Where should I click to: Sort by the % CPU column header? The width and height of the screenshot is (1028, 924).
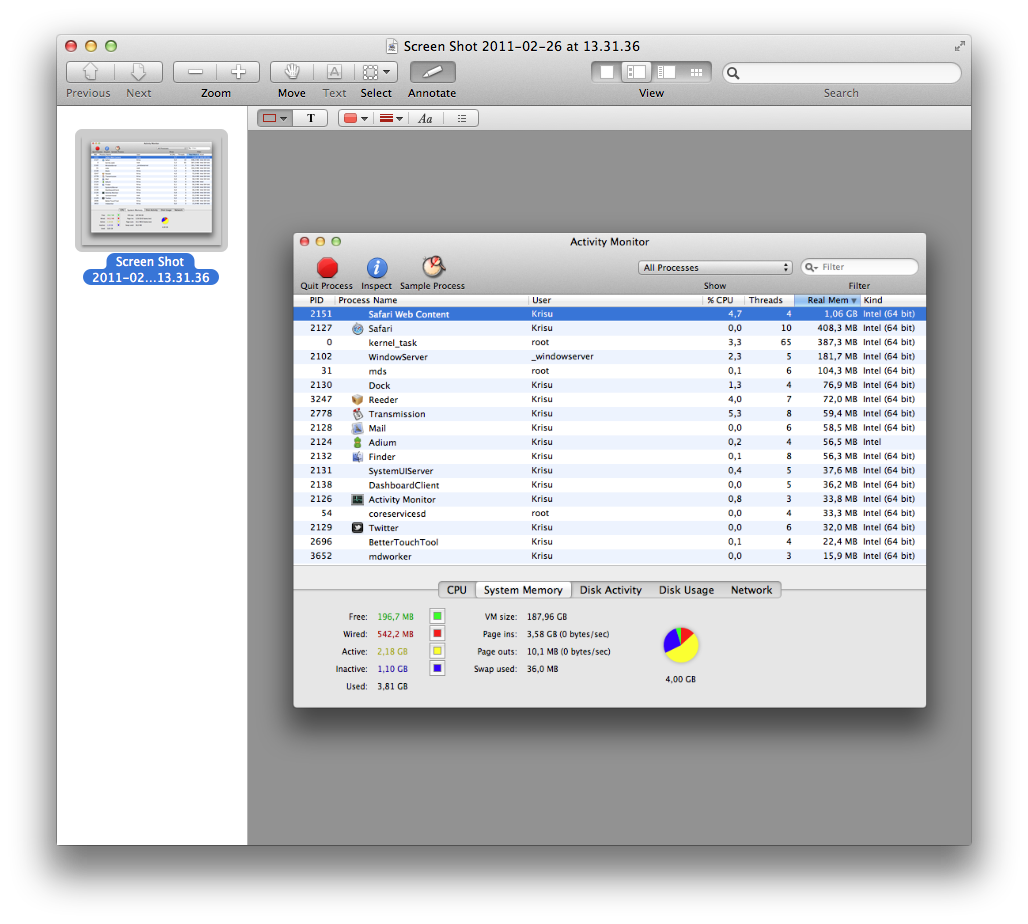pyautogui.click(x=721, y=300)
